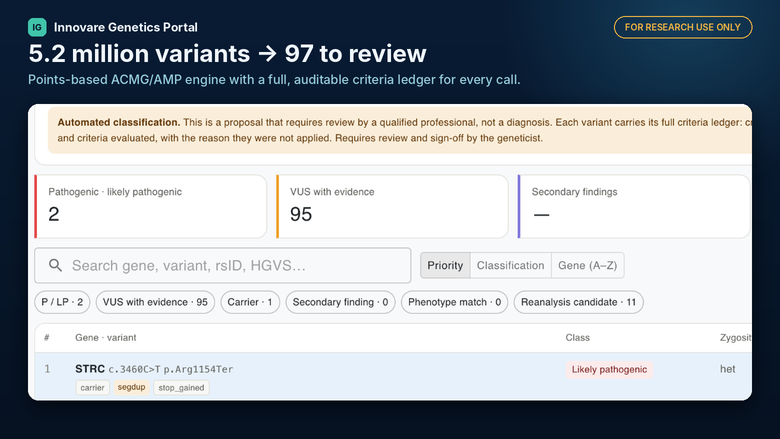Focus the gene and variant search field
This screenshot has height=439, width=780.
click(x=223, y=265)
